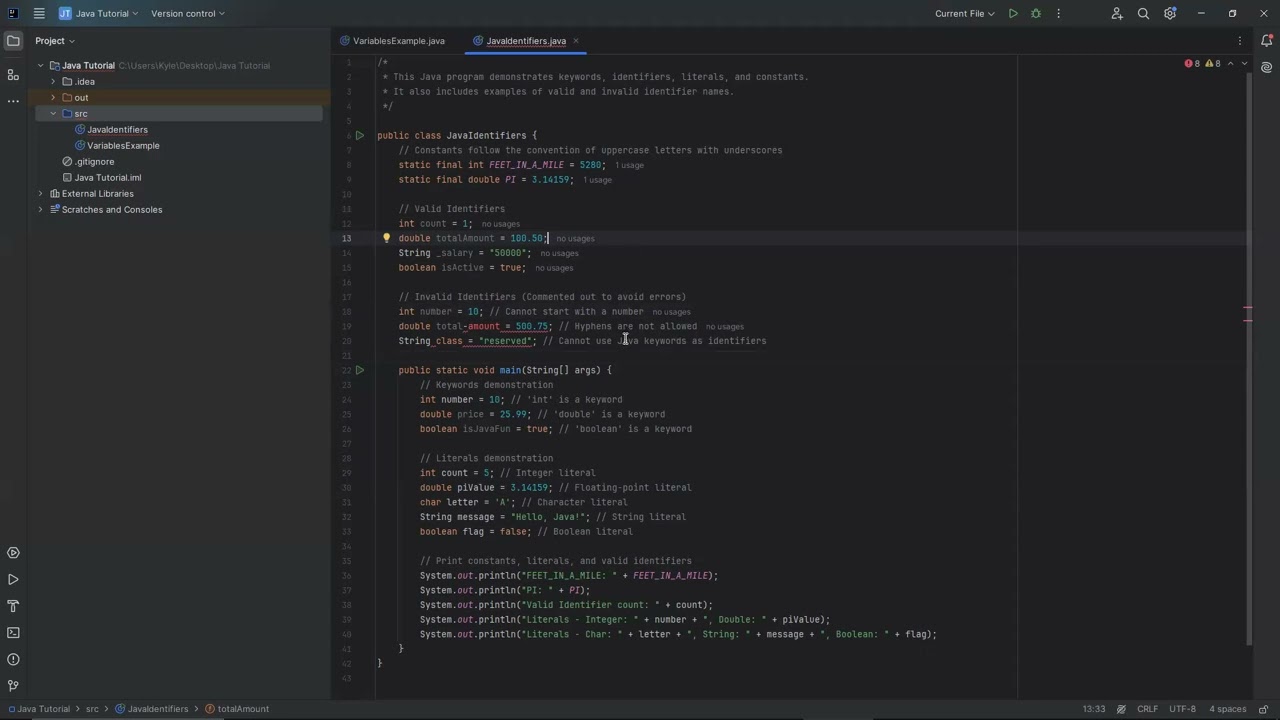Click run gutter icon next to class JavaIdentifiers

pos(360,135)
